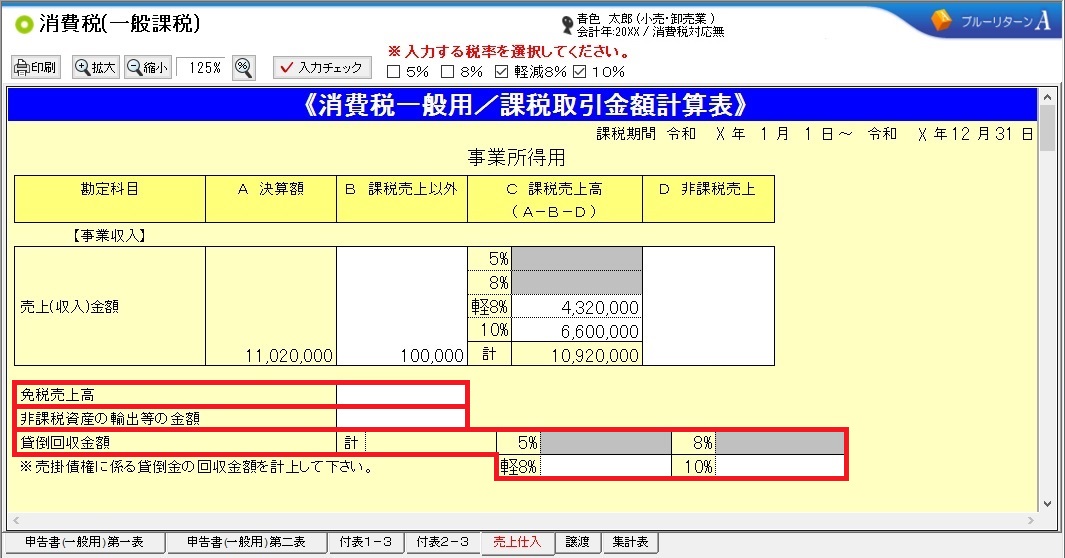Switch to the 付表1-3 tab
This screenshot has height=558, width=1065.
pos(365,542)
